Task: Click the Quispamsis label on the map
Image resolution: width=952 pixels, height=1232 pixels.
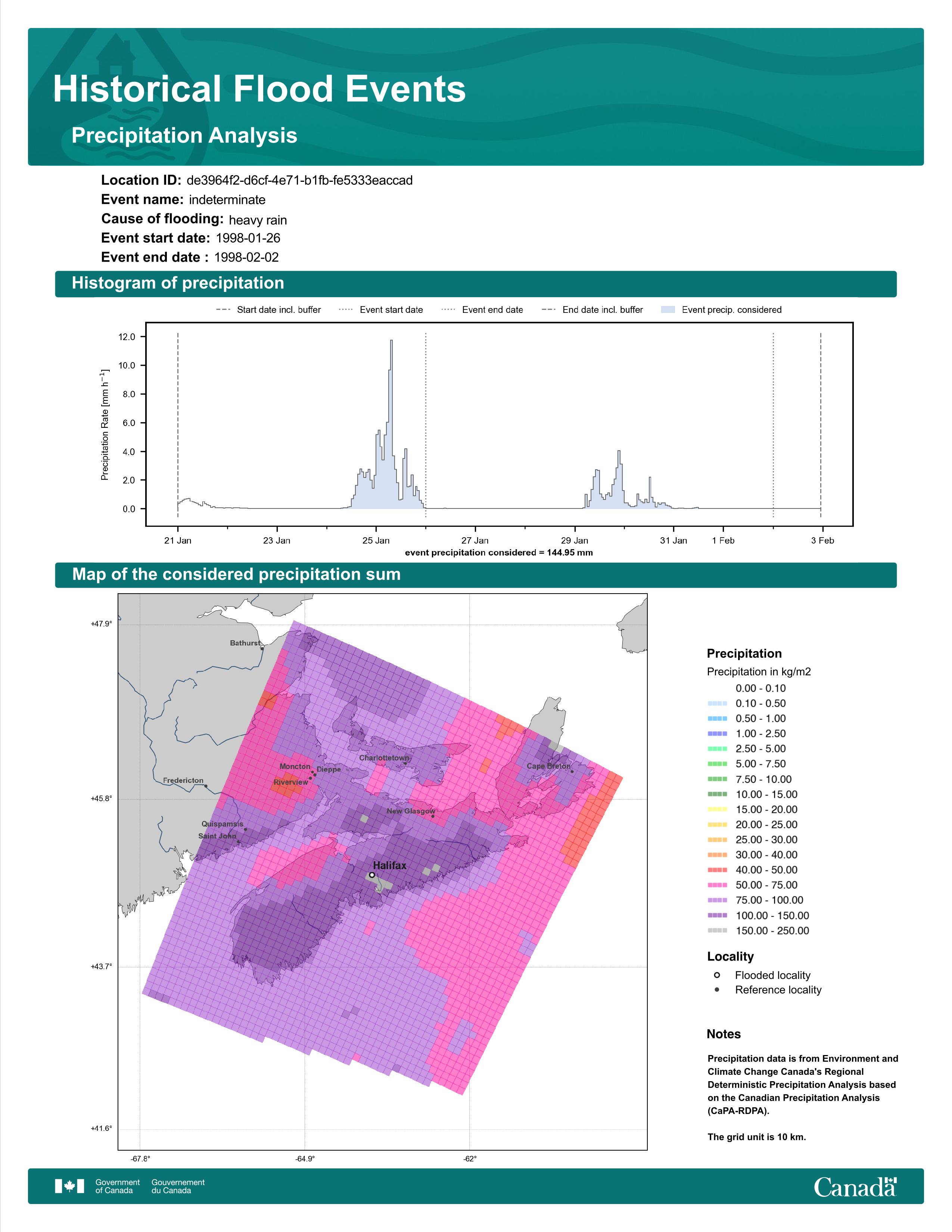Action: click(x=222, y=824)
